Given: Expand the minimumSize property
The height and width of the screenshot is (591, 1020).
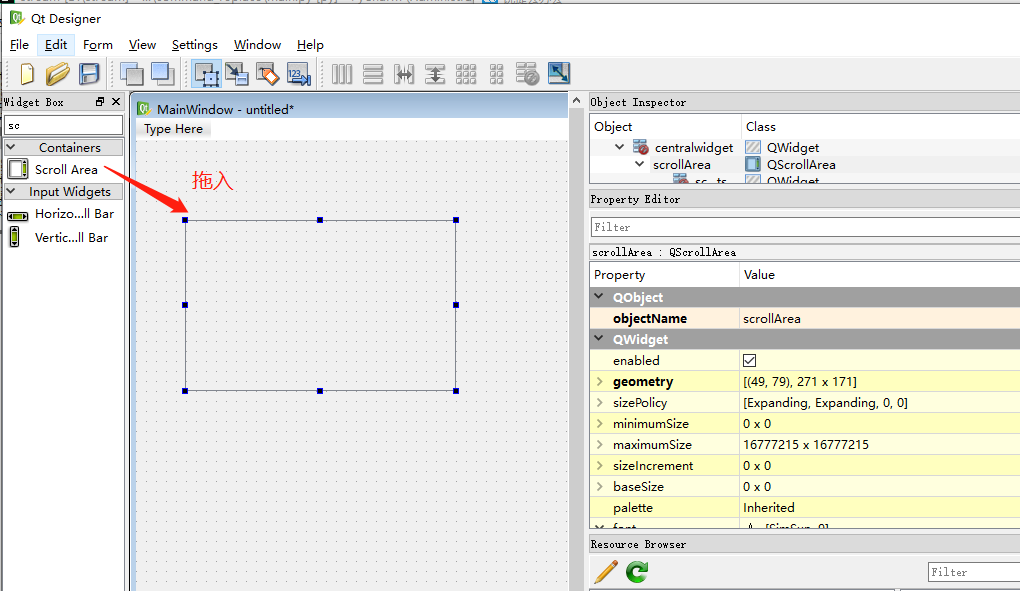Looking at the screenshot, I should (x=600, y=423).
